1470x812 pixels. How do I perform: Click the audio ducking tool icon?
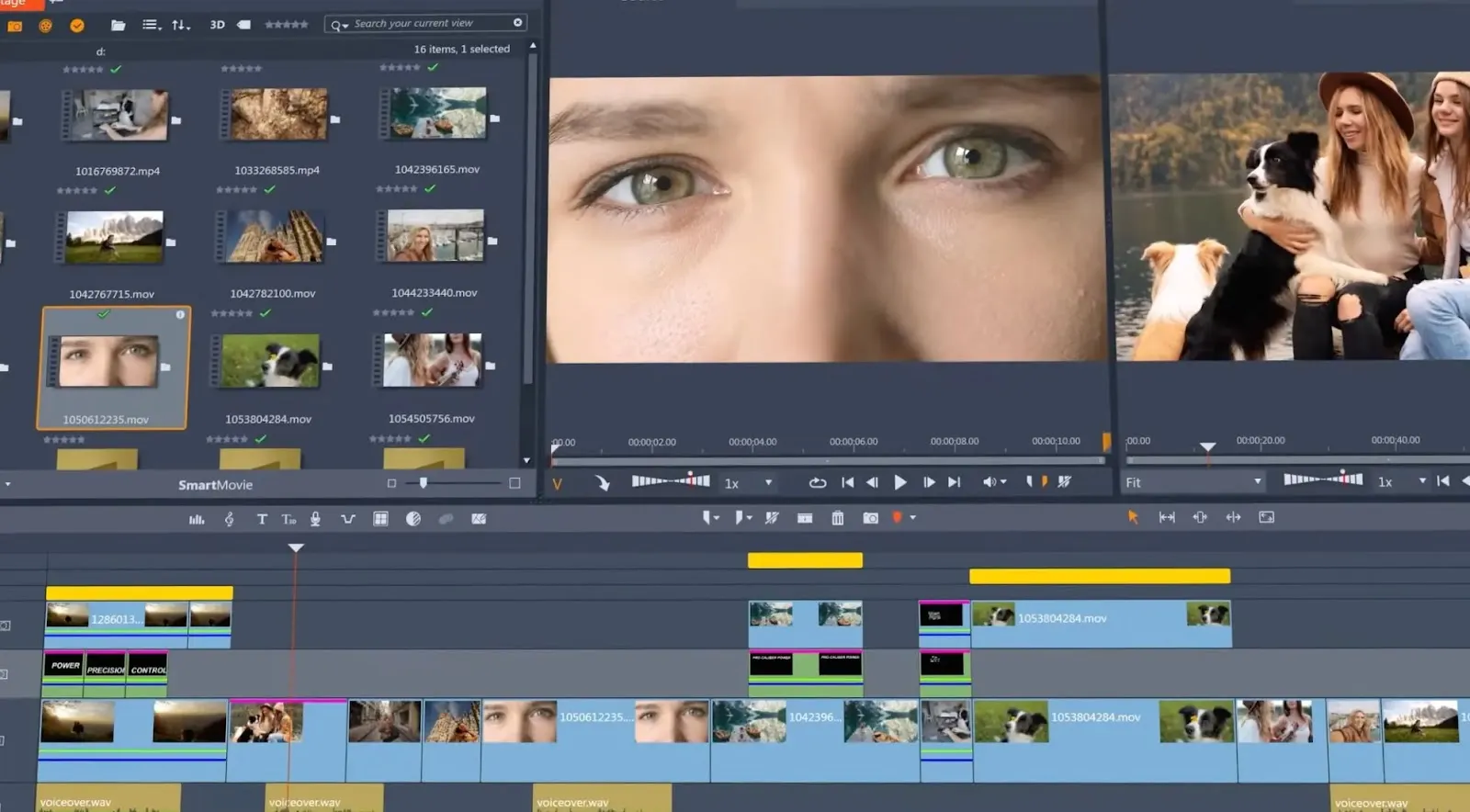tap(348, 519)
